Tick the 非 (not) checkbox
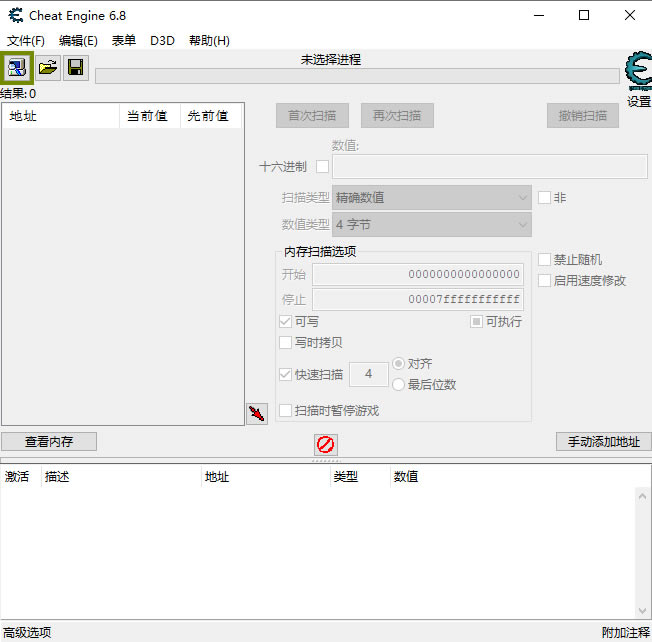Screen dimensions: 652x642 545,198
